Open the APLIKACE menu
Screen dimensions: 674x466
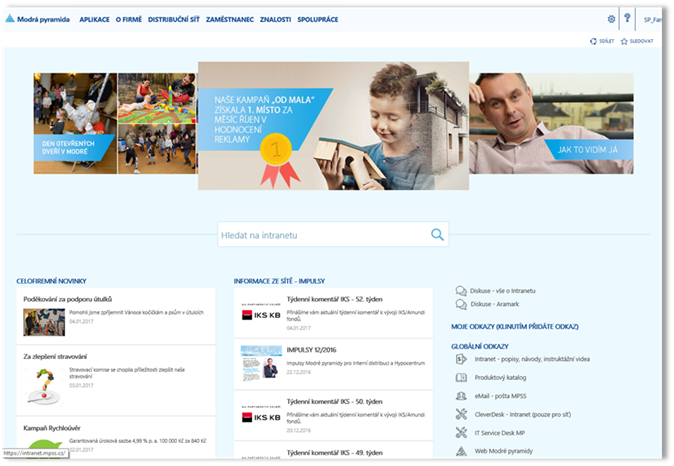94,19
